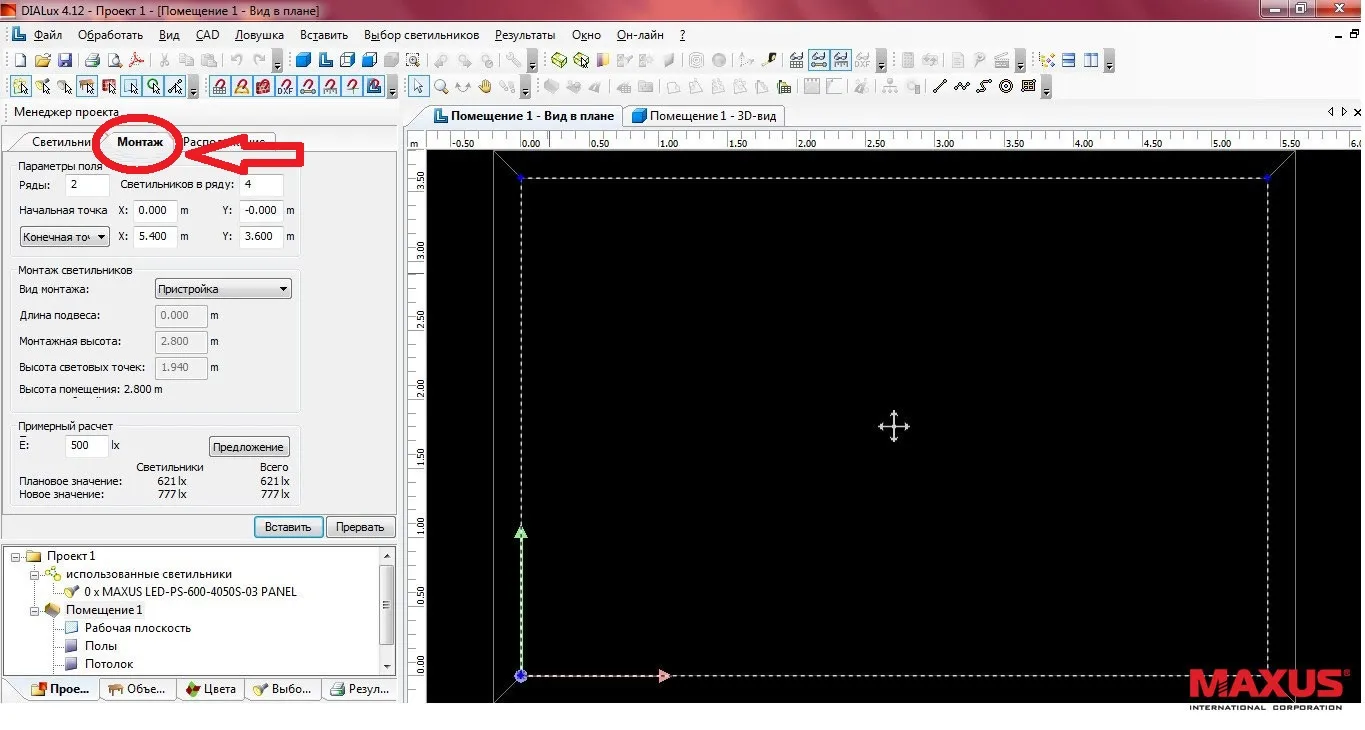Select MAXUS LED-PS-600-4050S-03 PANEL item
Image resolution: width=1365 pixels, height=730 pixels.
[190, 592]
